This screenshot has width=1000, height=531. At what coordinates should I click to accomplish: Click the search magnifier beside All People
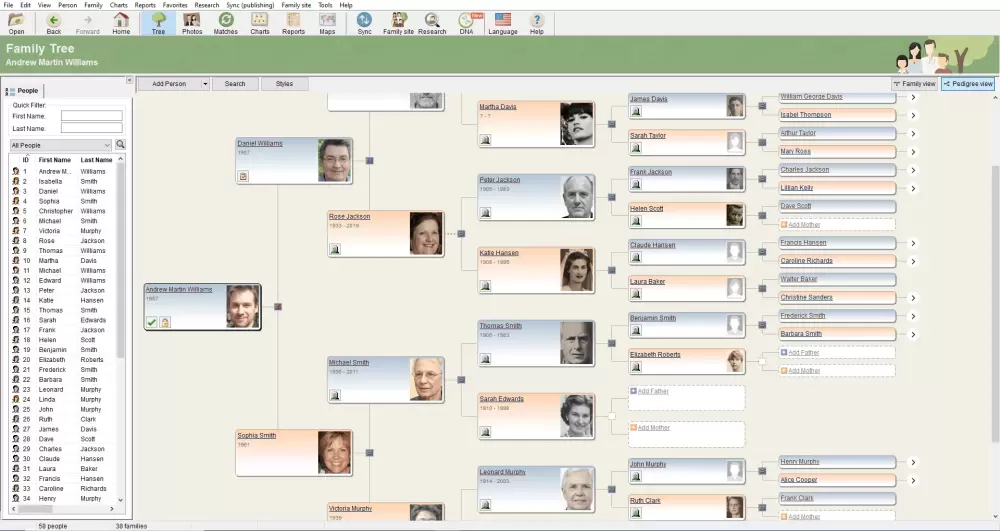(121, 145)
